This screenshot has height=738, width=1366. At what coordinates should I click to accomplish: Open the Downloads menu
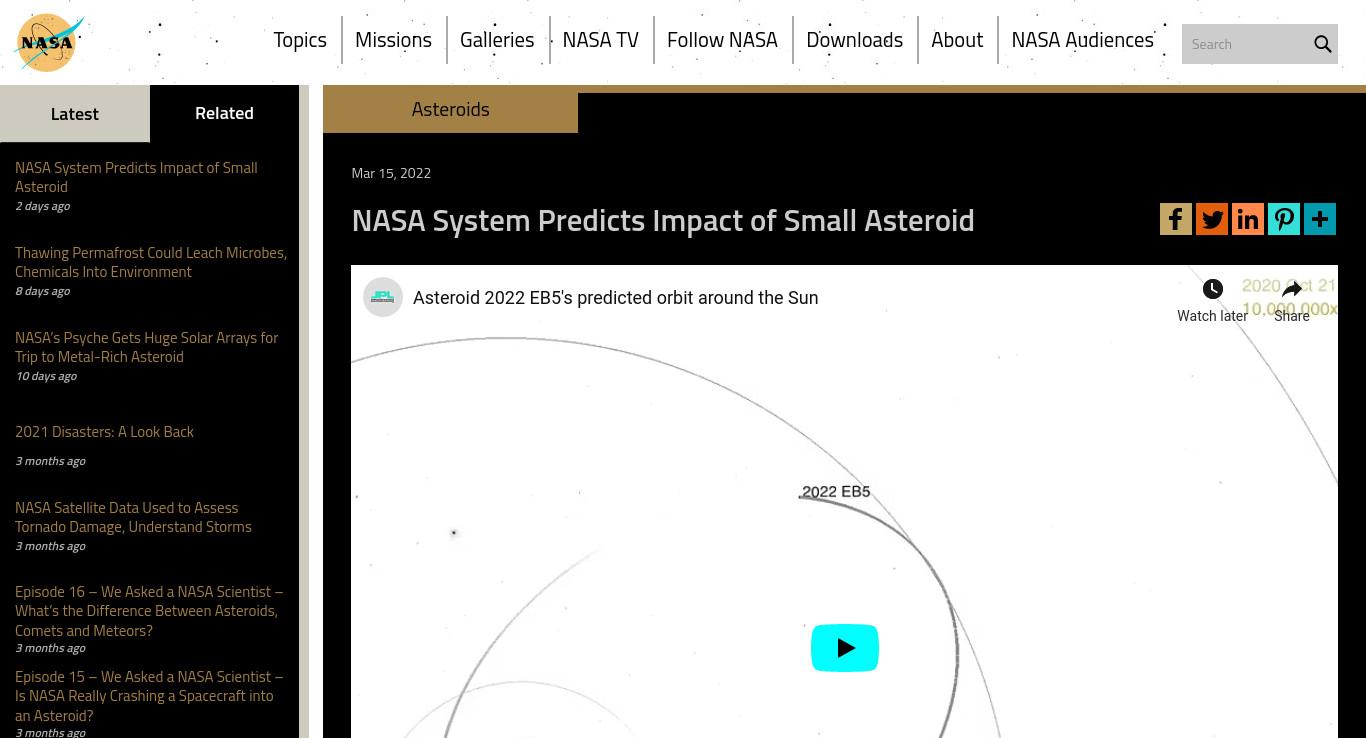pos(854,40)
